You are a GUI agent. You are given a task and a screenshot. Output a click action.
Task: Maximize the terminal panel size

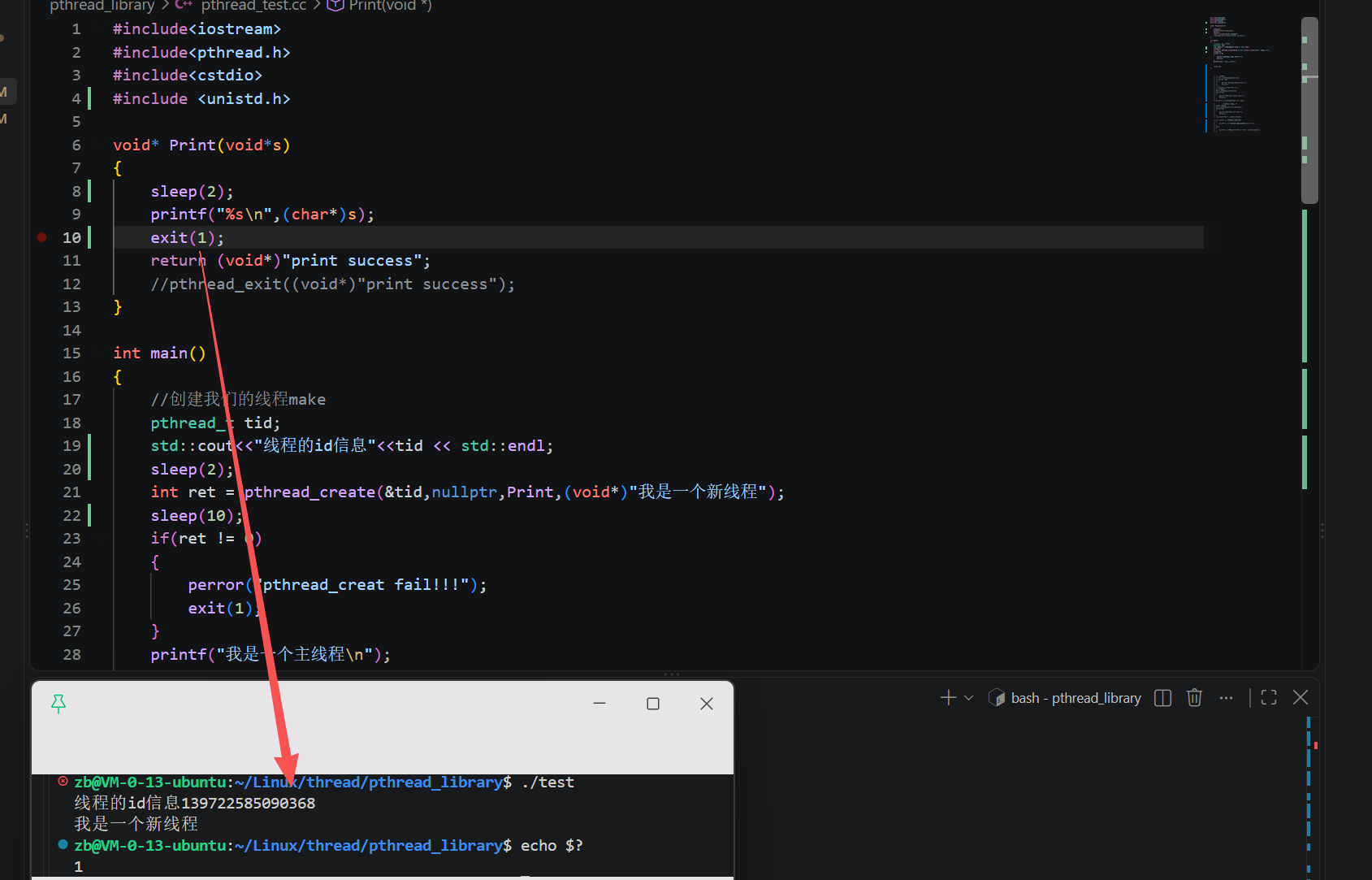click(x=1269, y=698)
